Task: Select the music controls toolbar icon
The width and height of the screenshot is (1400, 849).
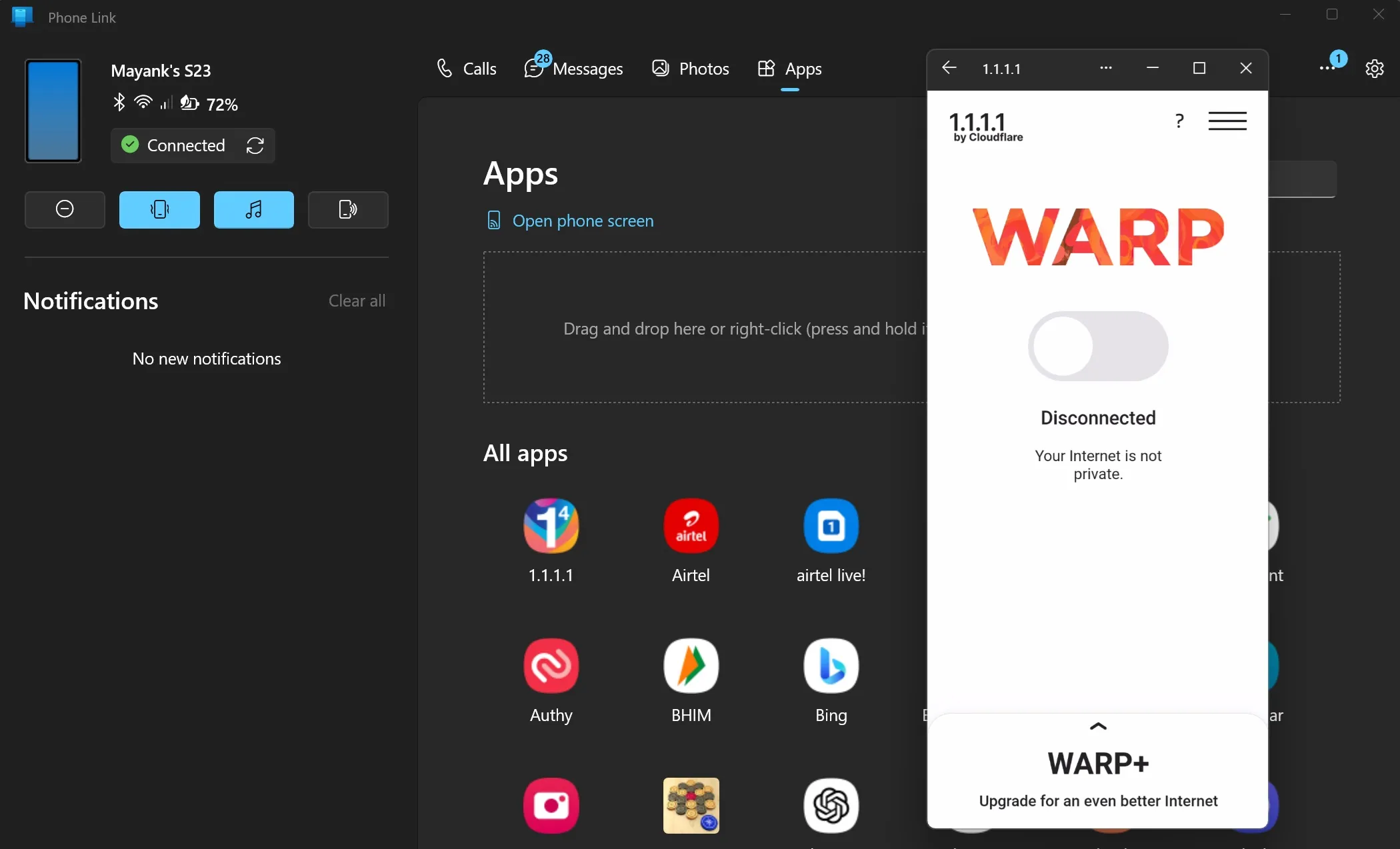Action: 253,209
